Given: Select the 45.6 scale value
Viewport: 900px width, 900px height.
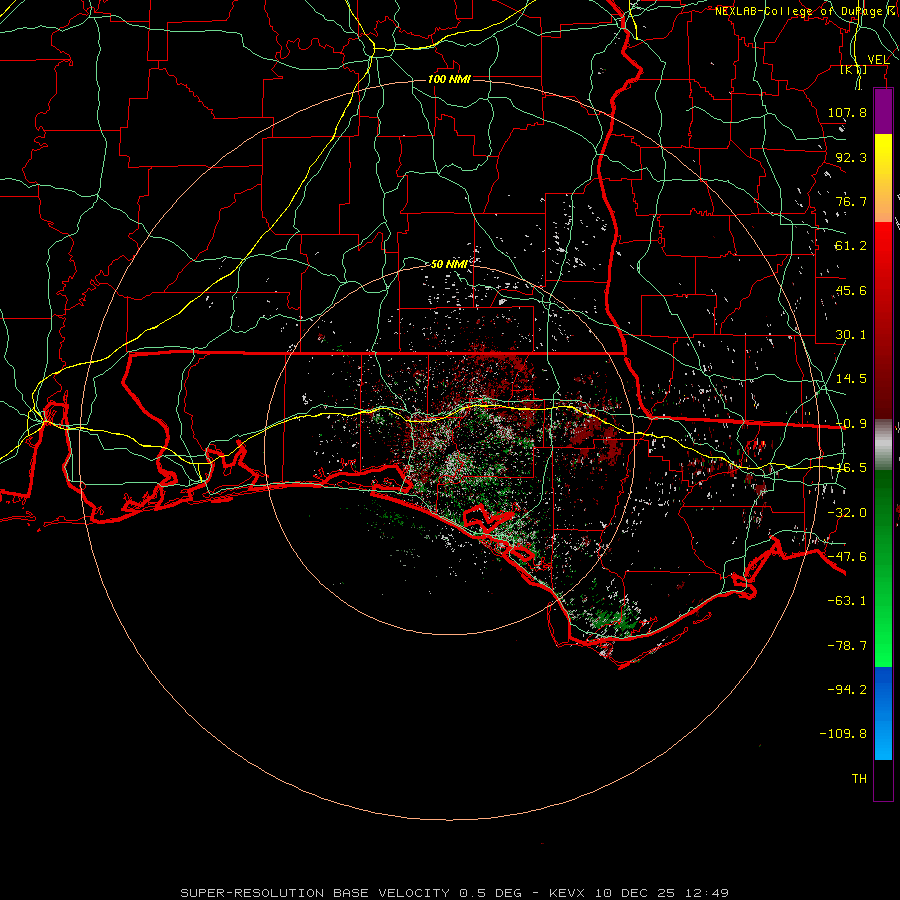Looking at the screenshot, I should click(851, 290).
